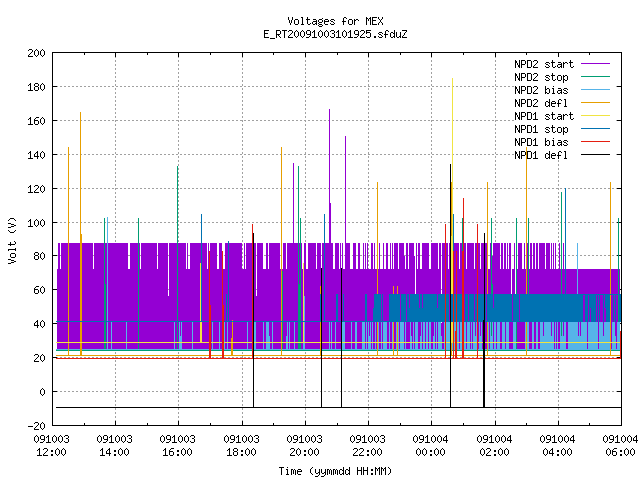This screenshot has height=480, width=640.
Task: Click the chart title 'Voltages for MEX'
Action: click(x=335, y=21)
